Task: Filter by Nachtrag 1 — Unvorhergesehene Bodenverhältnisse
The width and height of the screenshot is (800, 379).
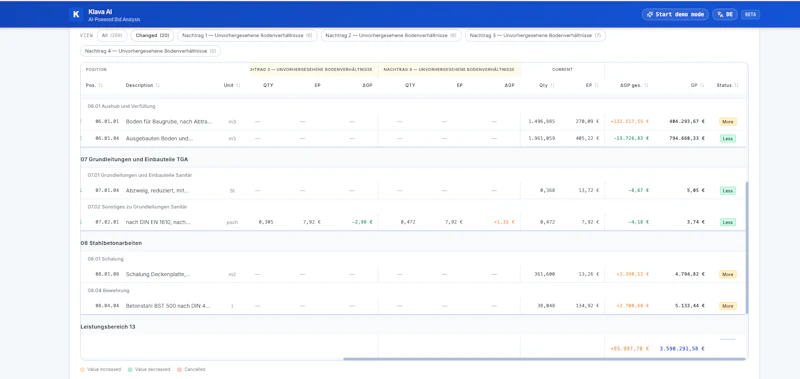Action: [x=247, y=36]
